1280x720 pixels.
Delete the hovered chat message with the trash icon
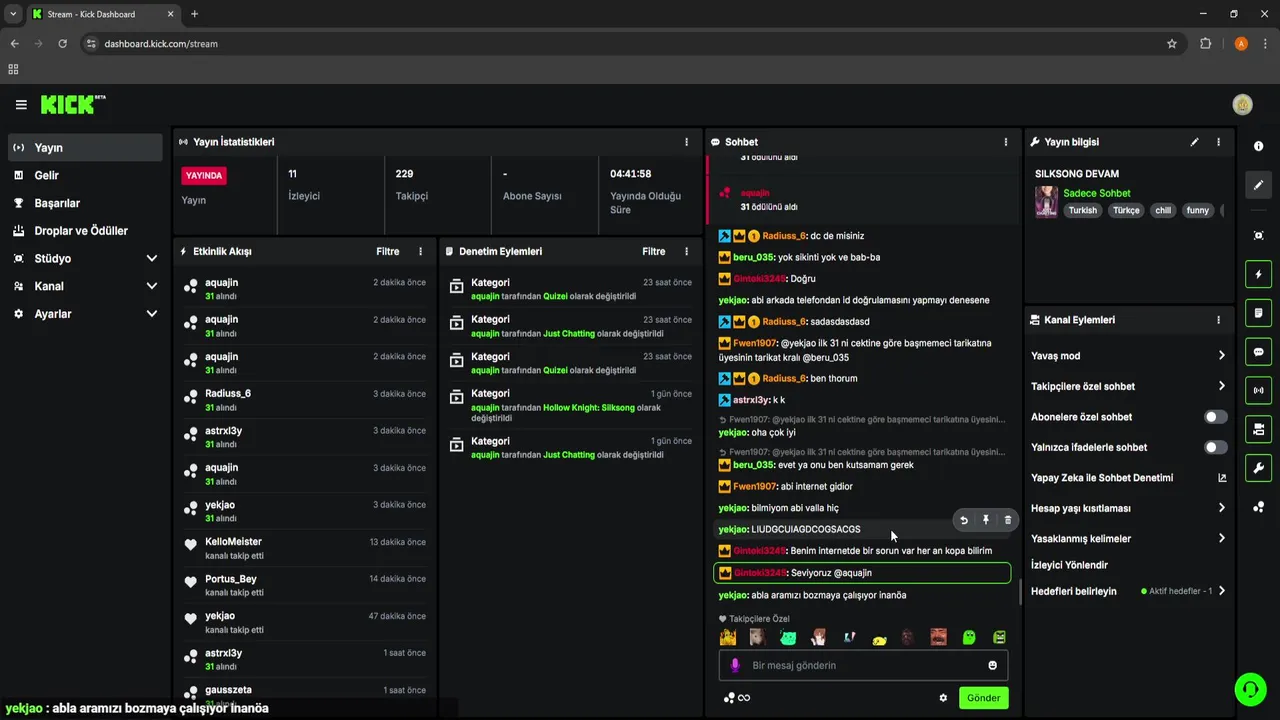[x=1007, y=520]
